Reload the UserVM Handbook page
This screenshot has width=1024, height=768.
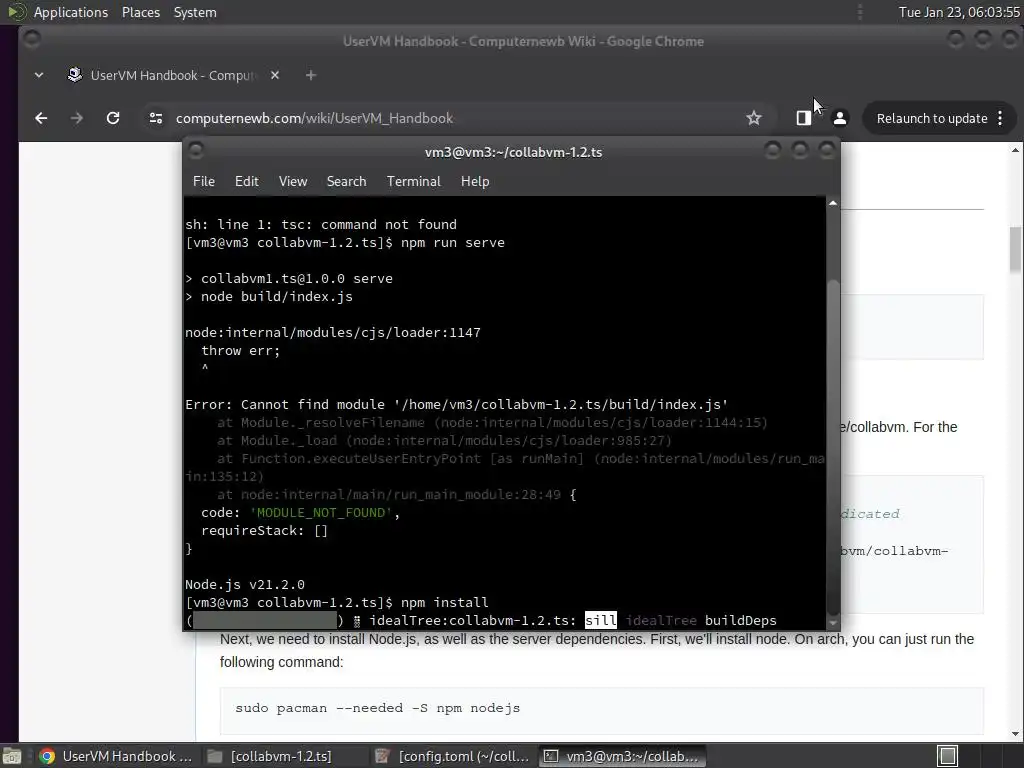pos(113,118)
